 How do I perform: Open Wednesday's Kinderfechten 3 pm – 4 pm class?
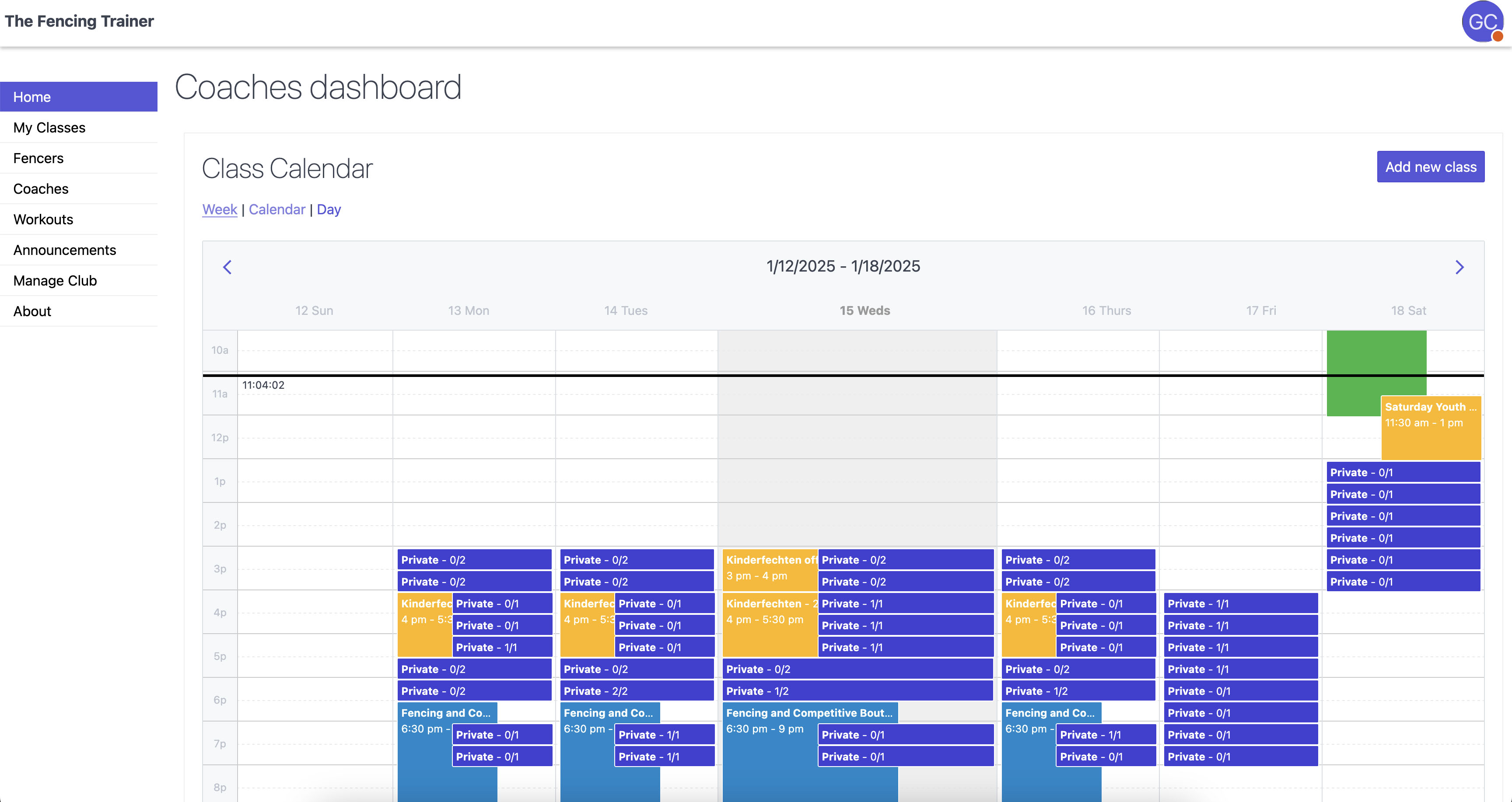(769, 569)
